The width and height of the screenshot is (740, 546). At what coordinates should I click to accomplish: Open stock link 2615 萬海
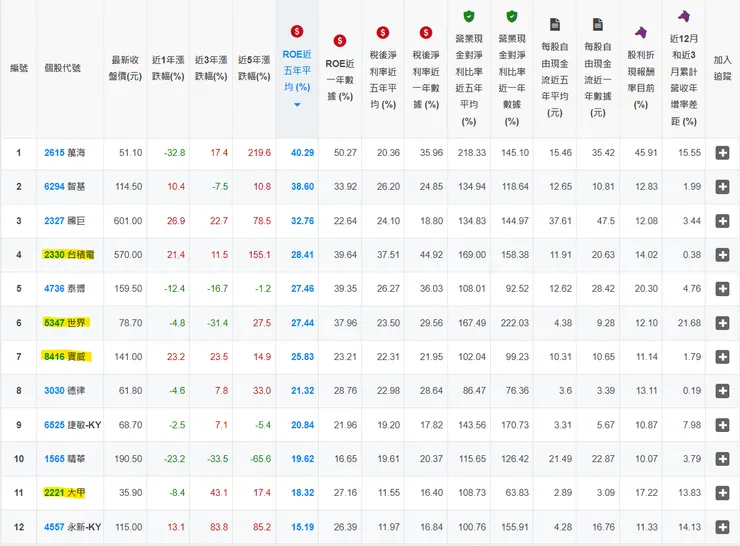pyautogui.click(x=65, y=153)
